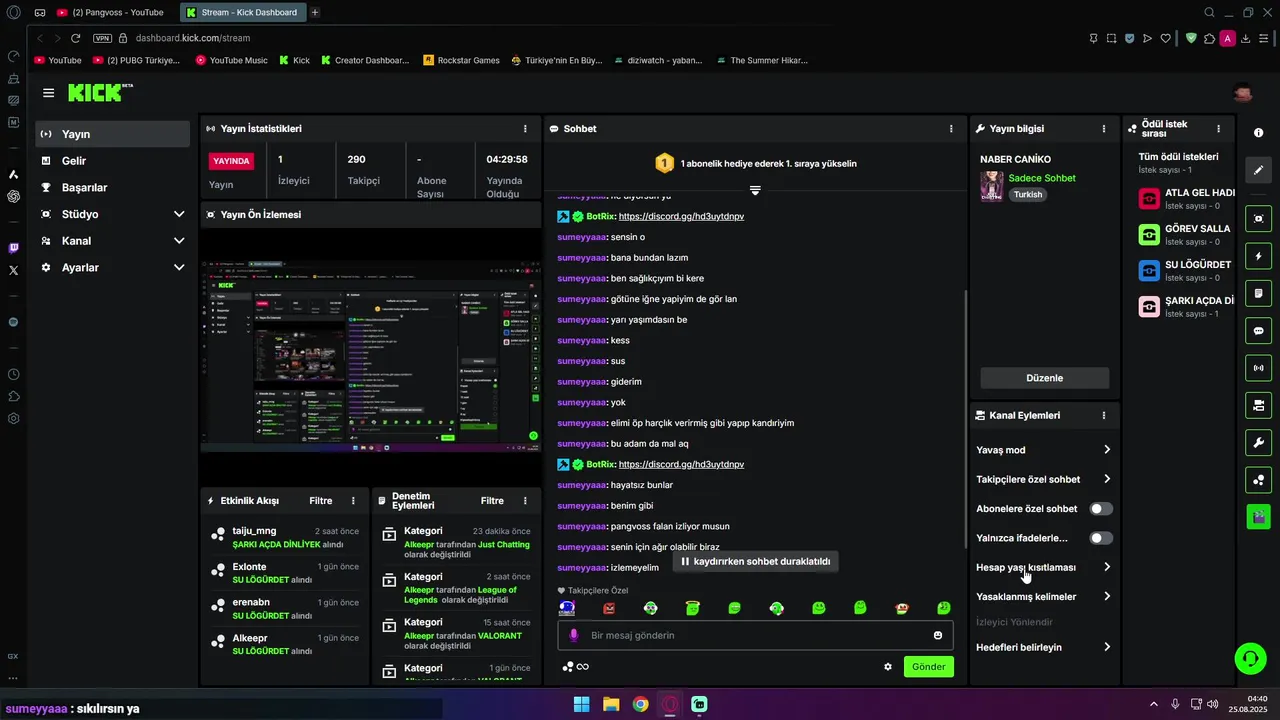Image resolution: width=1280 pixels, height=720 pixels.
Task: Select Yayın in left navigation
Action: pyautogui.click(x=112, y=134)
